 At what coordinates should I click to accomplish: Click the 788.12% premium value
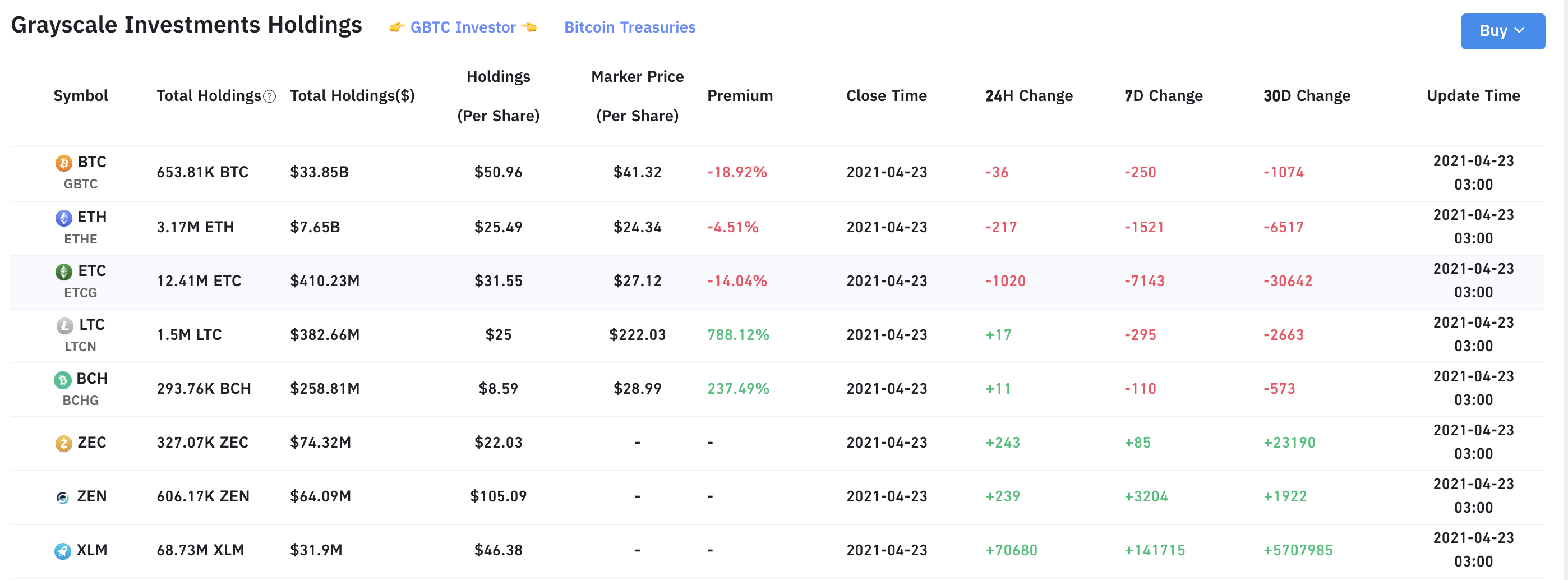tap(739, 335)
